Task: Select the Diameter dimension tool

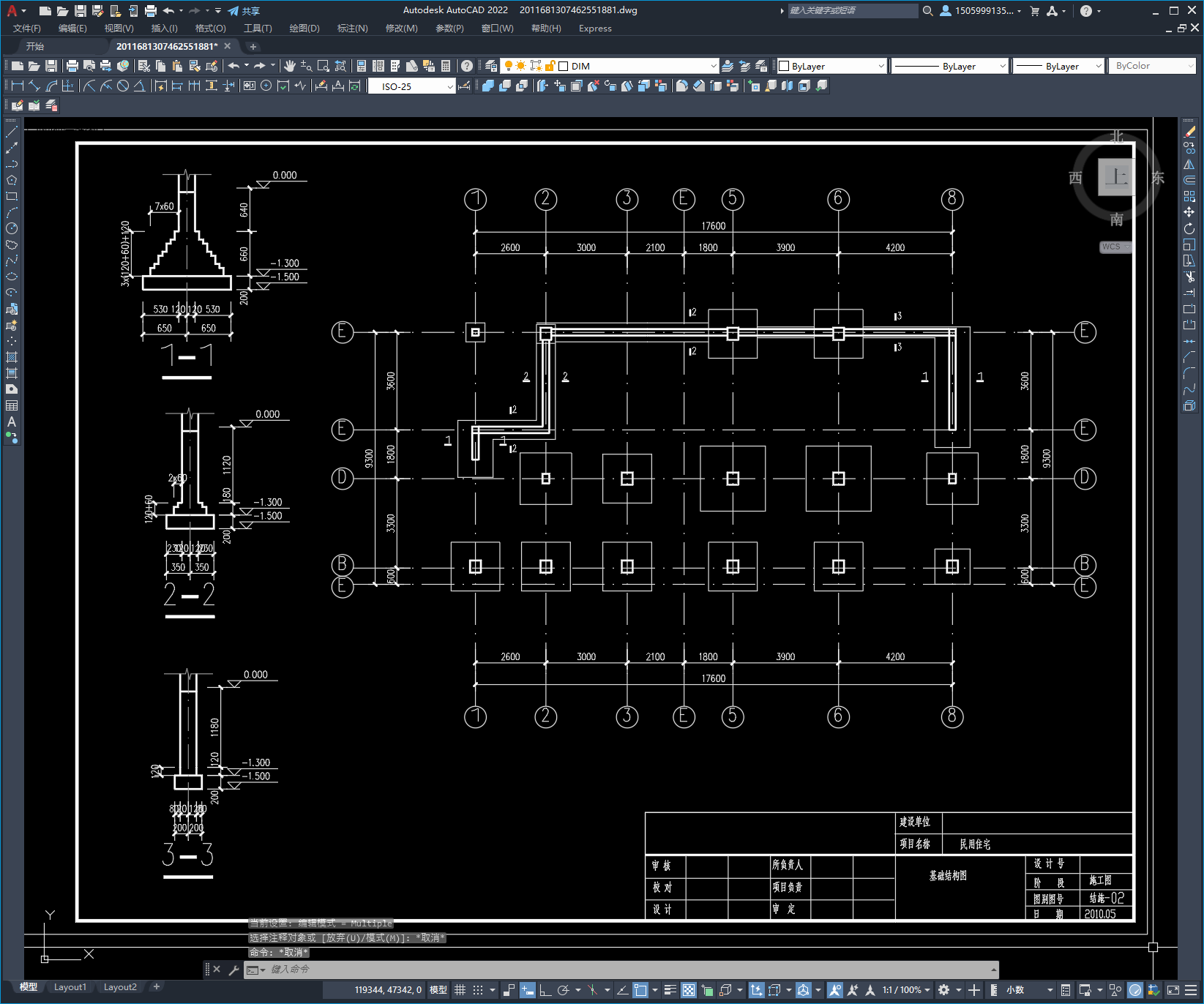Action: click(123, 86)
